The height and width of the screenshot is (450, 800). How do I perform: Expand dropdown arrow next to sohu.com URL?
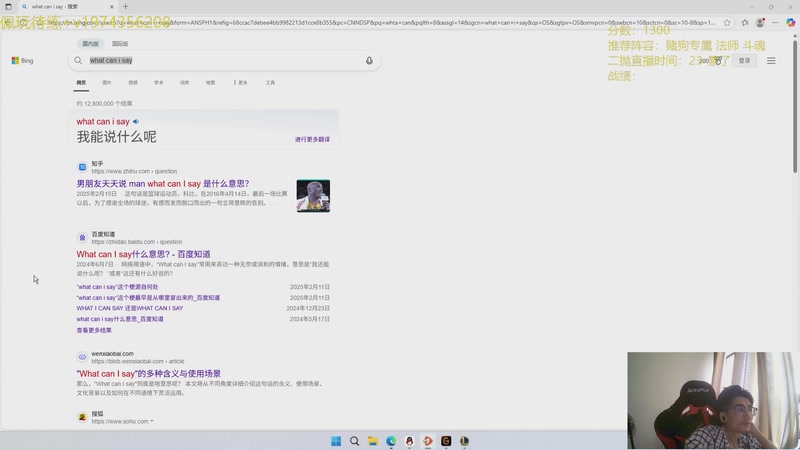pyautogui.click(x=152, y=421)
